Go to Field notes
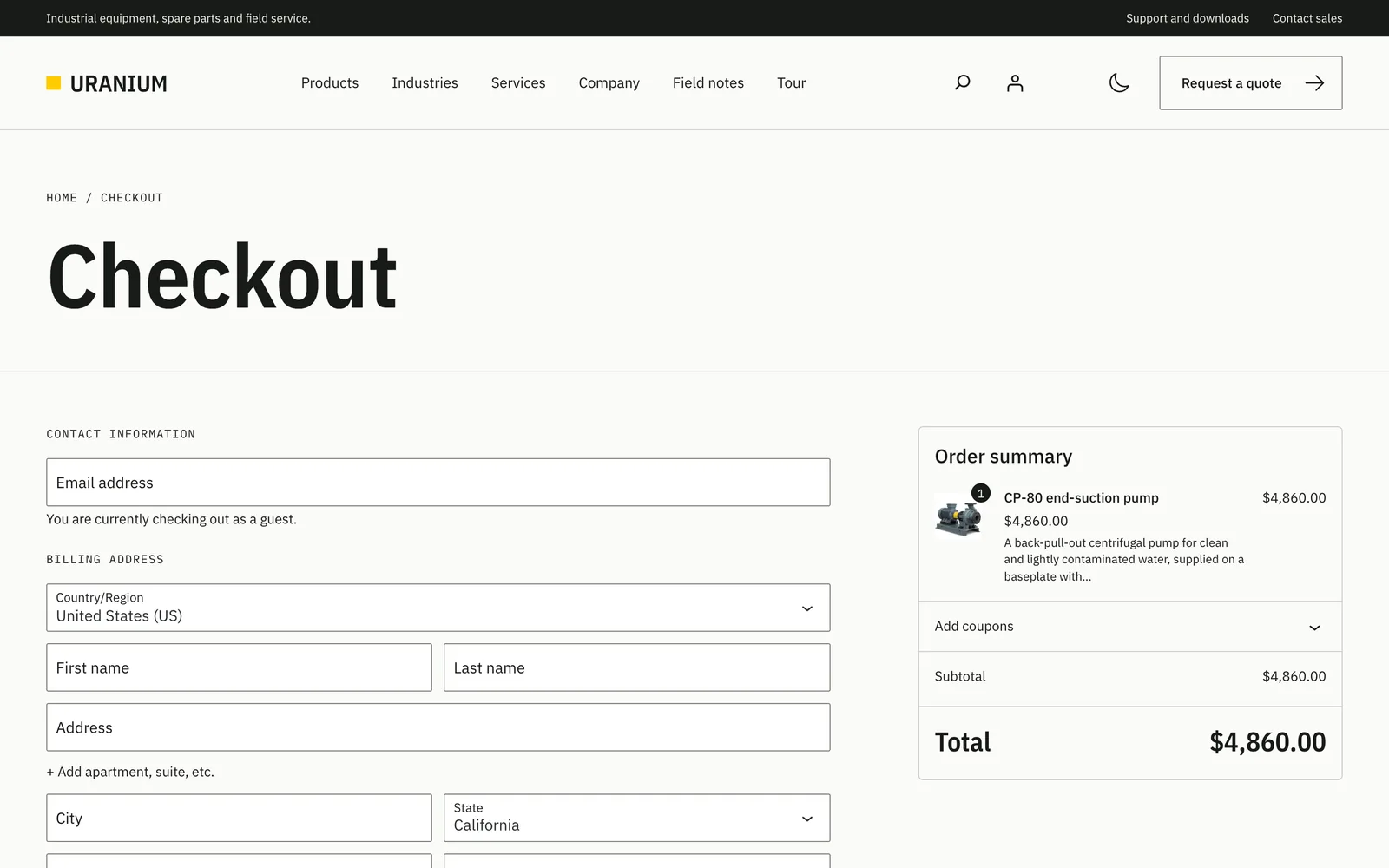1389x868 pixels. coord(708,83)
